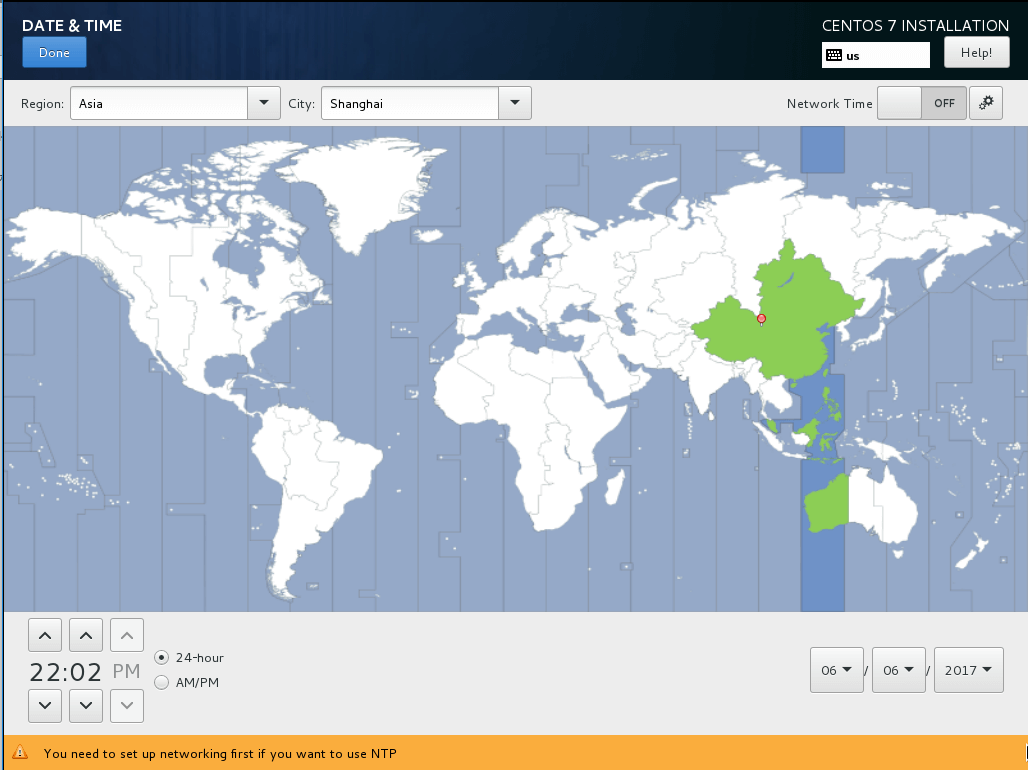The image size is (1028, 770).
Task: Click the Shanghai text in City field
Action: tap(356, 104)
